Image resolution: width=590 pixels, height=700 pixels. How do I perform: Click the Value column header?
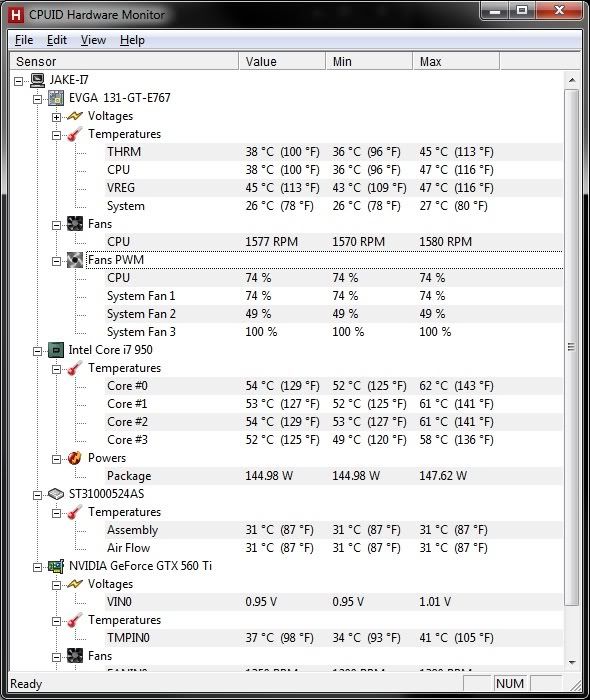click(283, 61)
